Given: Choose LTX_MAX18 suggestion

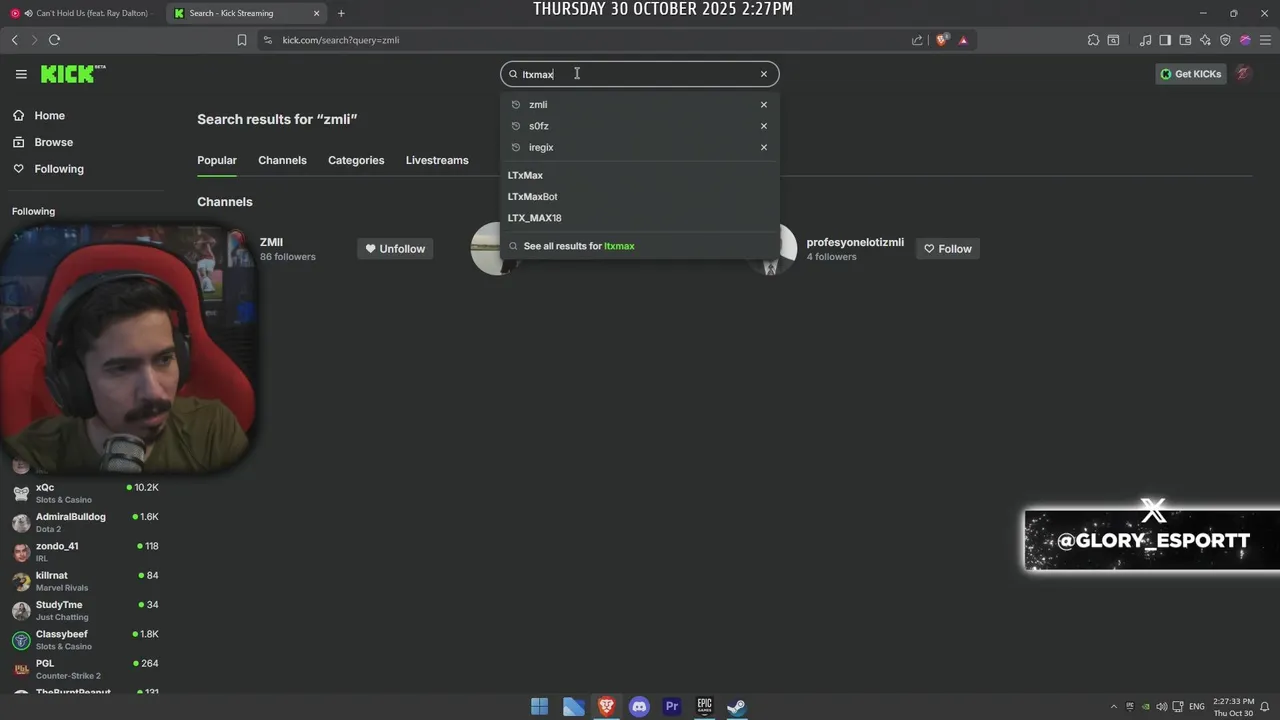Looking at the screenshot, I should coord(534,218).
